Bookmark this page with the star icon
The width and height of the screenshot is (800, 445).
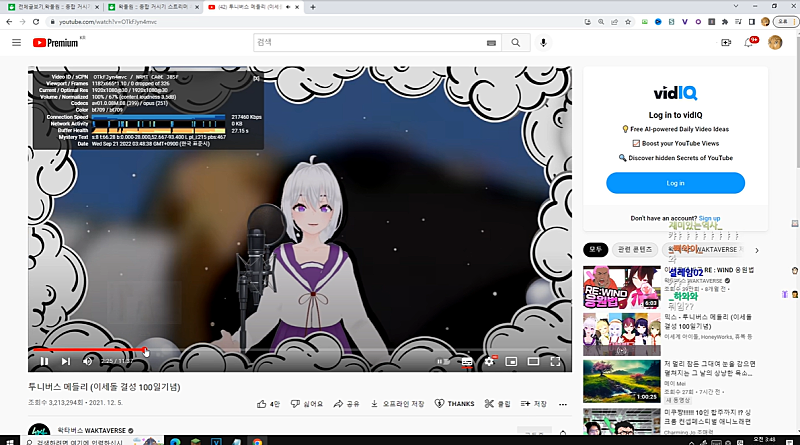click(x=628, y=22)
